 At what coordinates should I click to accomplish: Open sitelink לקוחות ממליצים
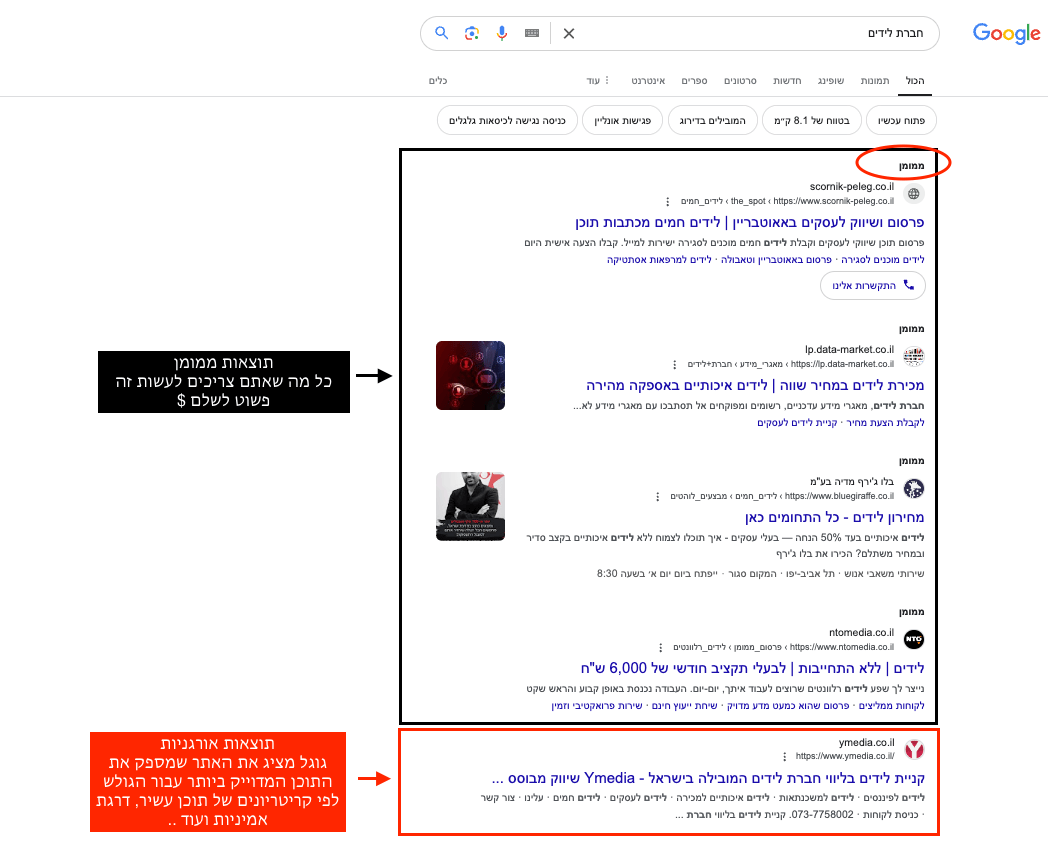point(892,706)
